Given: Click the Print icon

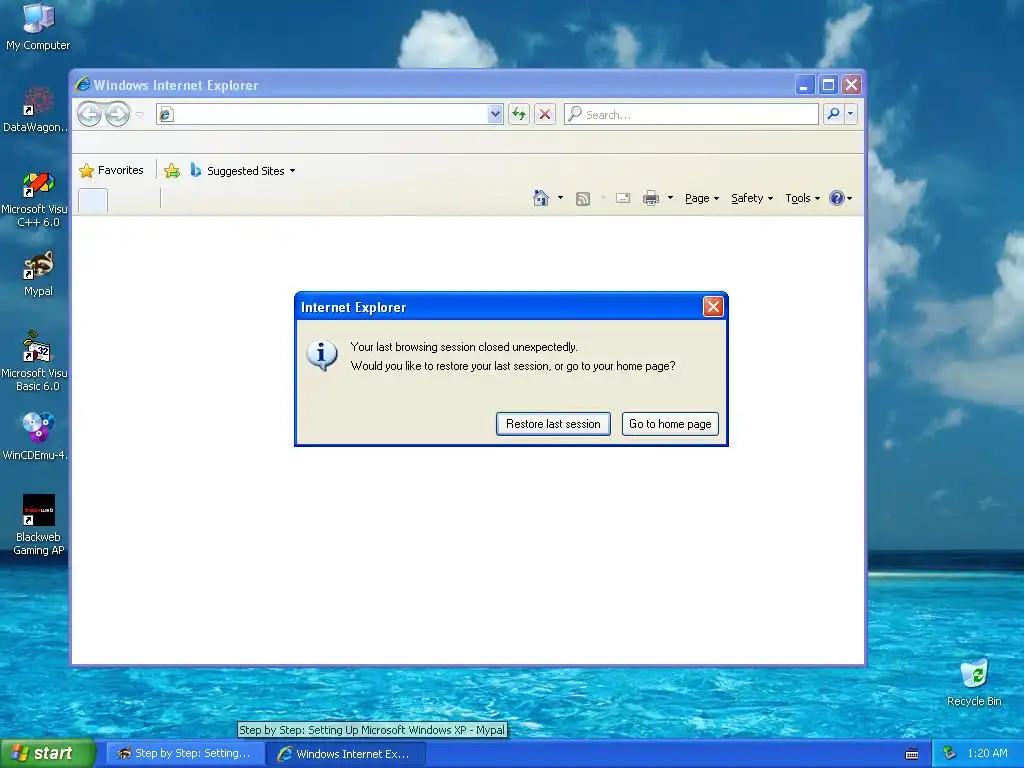Looking at the screenshot, I should [x=651, y=198].
